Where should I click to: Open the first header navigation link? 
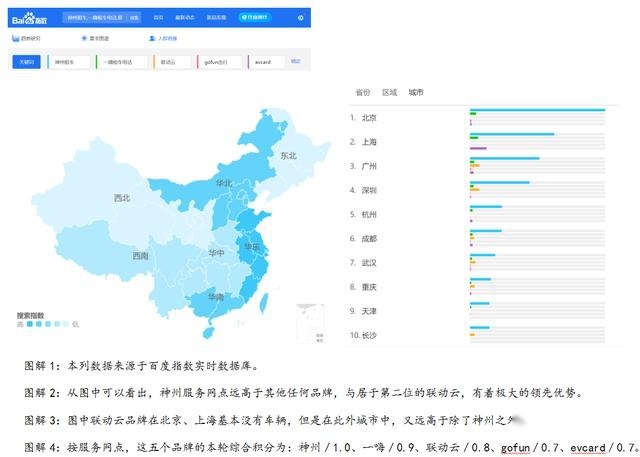(158, 18)
